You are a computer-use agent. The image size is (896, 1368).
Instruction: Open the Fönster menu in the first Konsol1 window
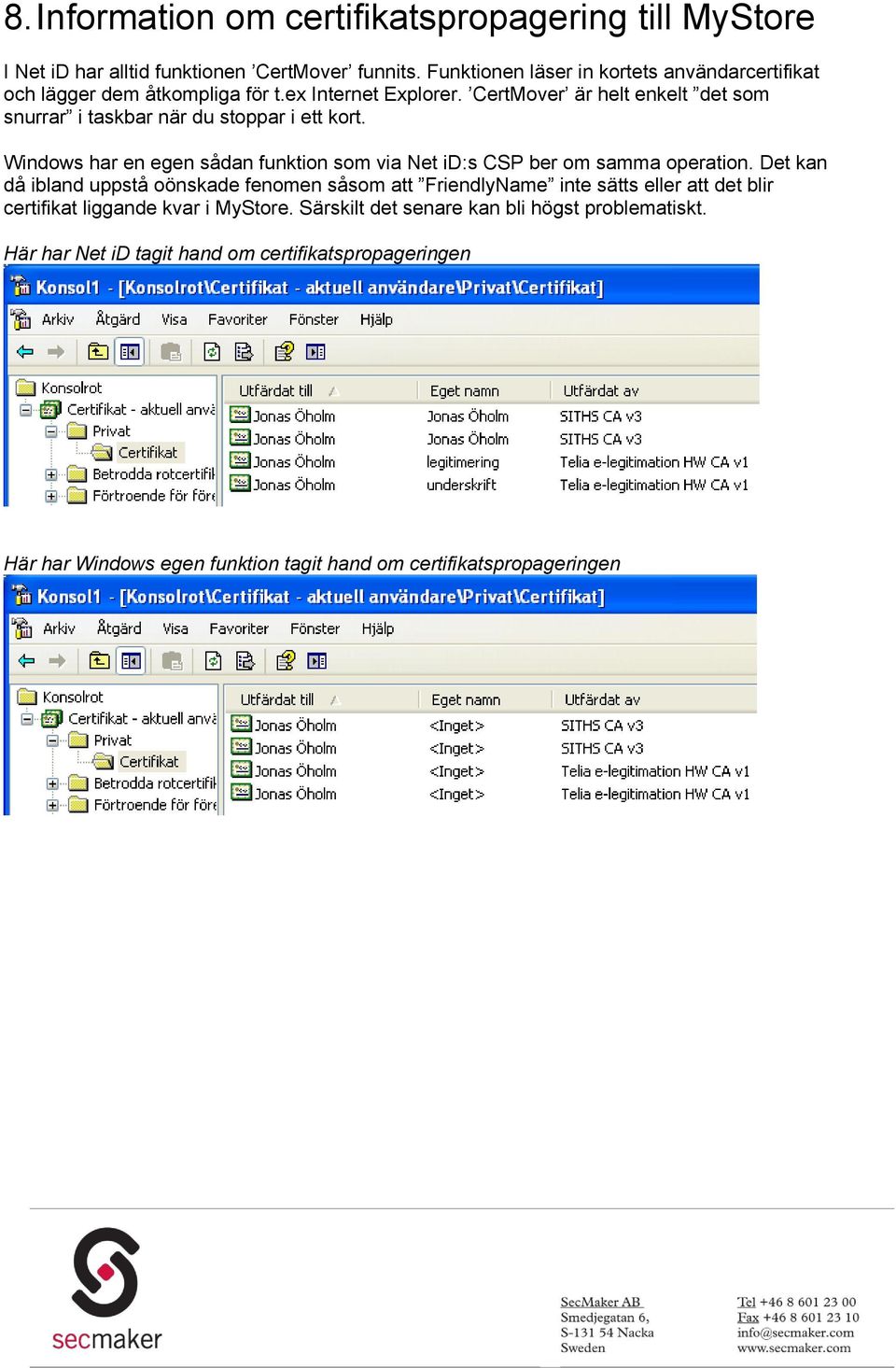(314, 319)
